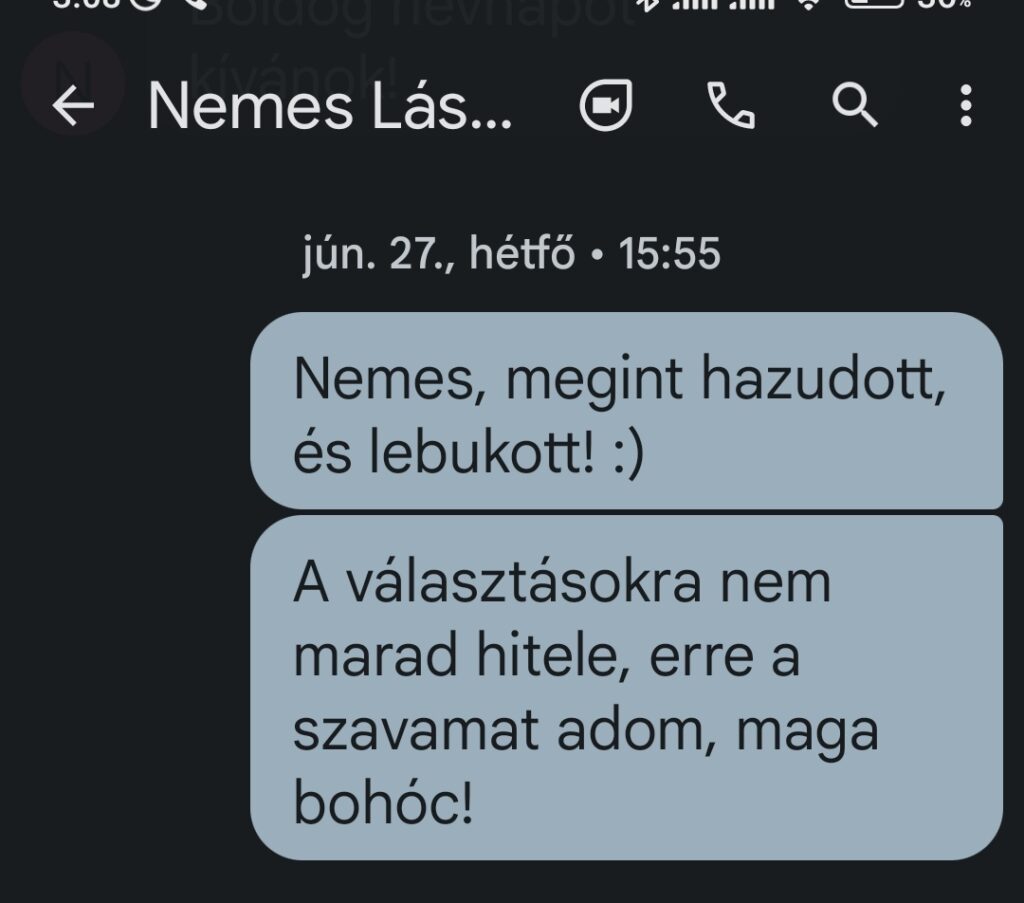
Task: Tap the ':)' smiley in first message
Action: (x=629, y=452)
